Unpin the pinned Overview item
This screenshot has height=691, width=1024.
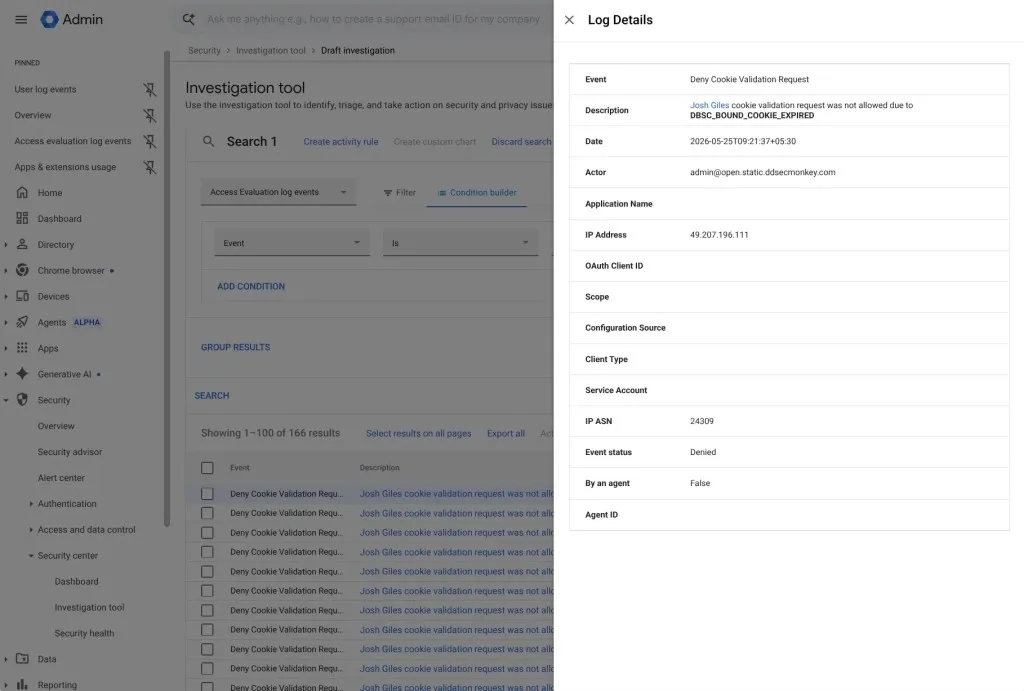pyautogui.click(x=150, y=115)
